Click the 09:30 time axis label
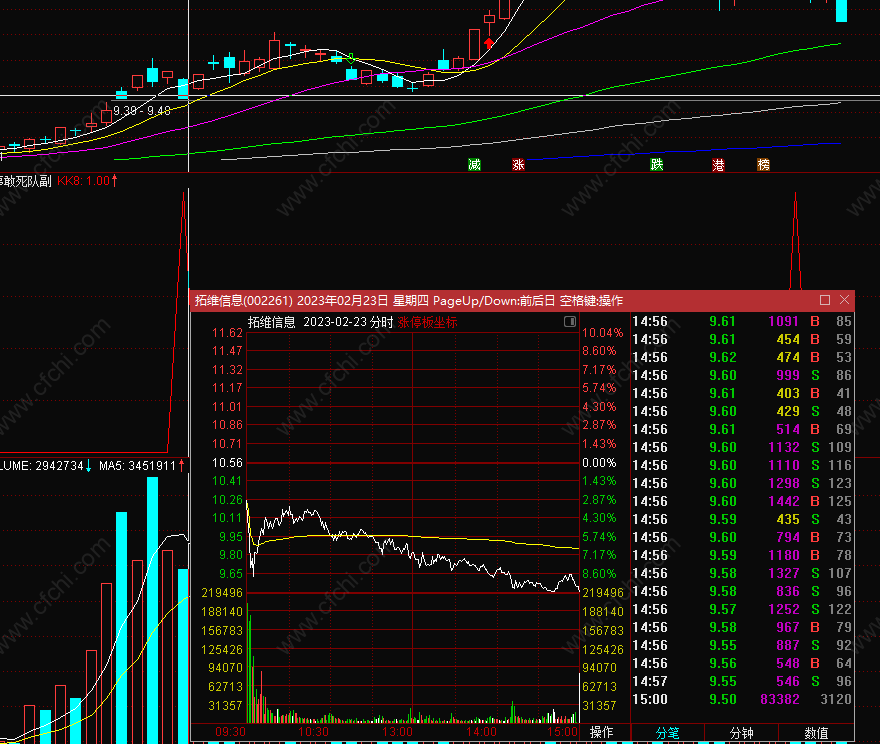Image resolution: width=880 pixels, height=744 pixels. (x=231, y=732)
